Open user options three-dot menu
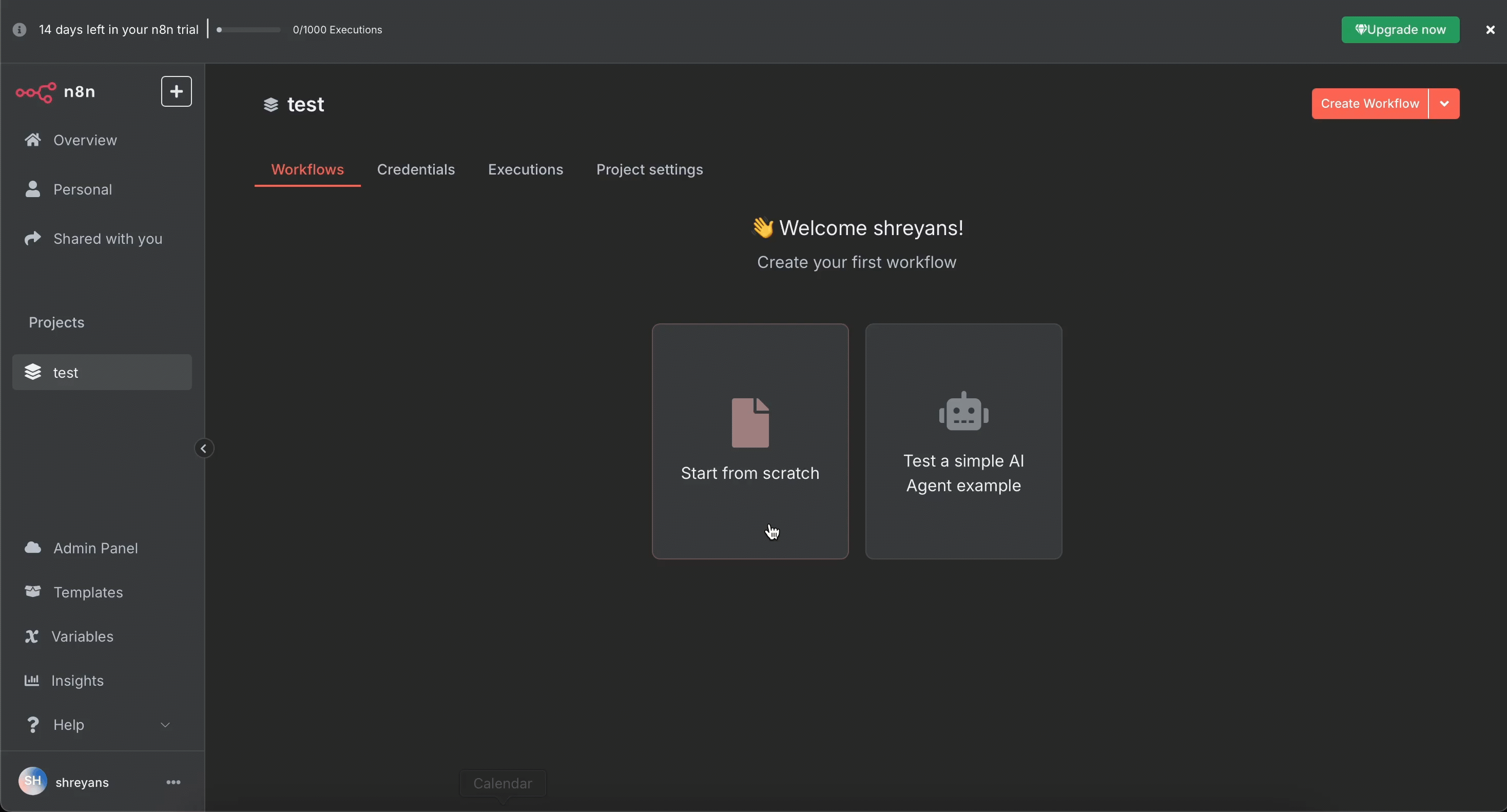 [173, 782]
